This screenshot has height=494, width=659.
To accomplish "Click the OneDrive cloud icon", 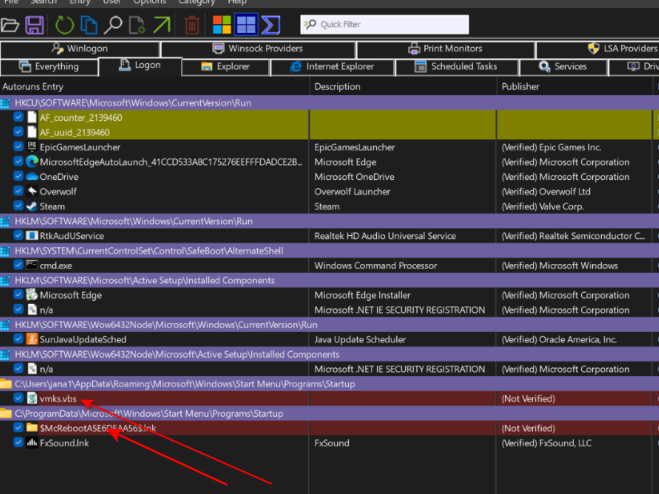I will 32,177.
